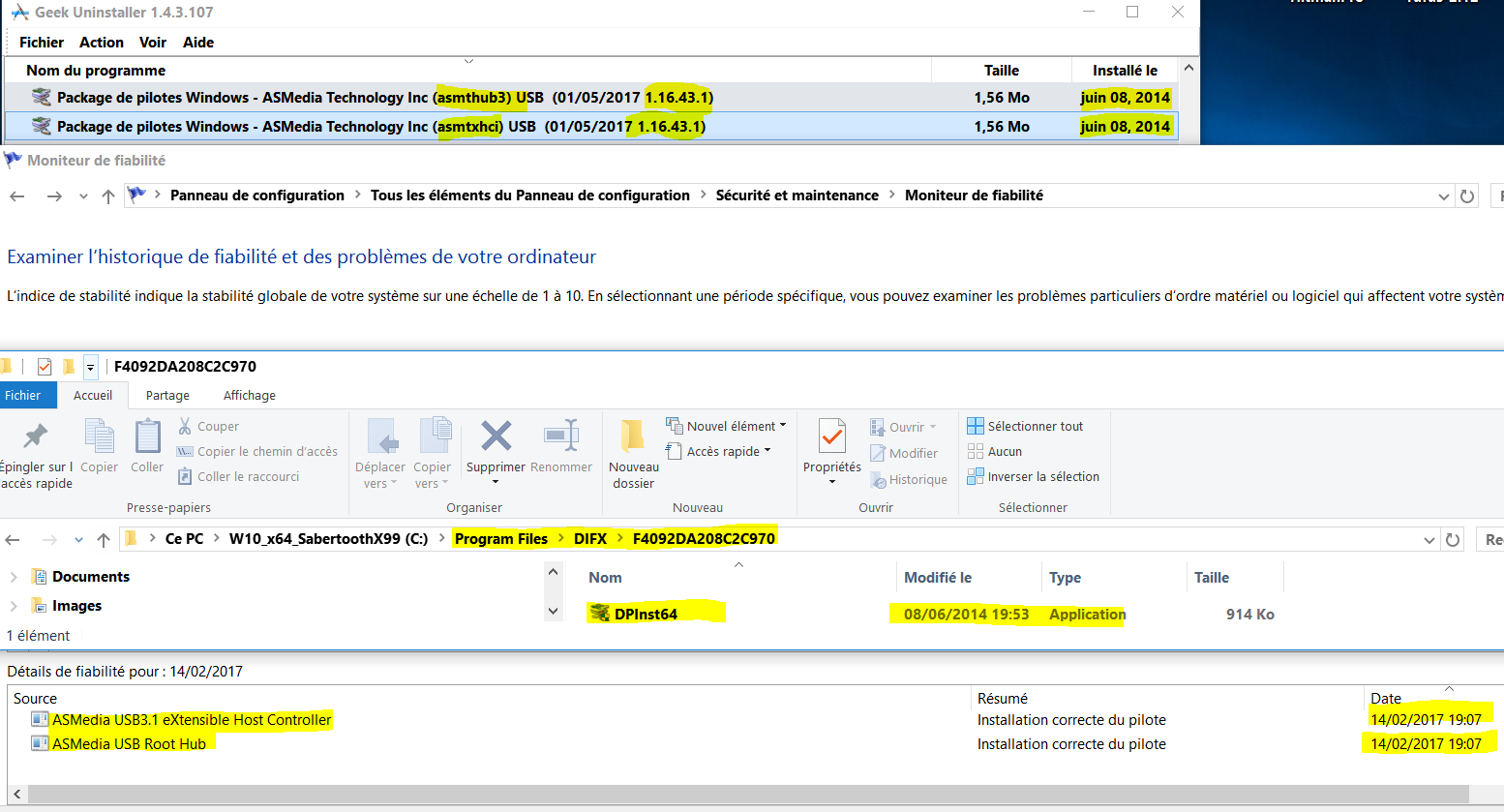This screenshot has width=1504, height=812.
Task: Refresh the Moniteur de fiabilité page
Action: coord(1467,195)
